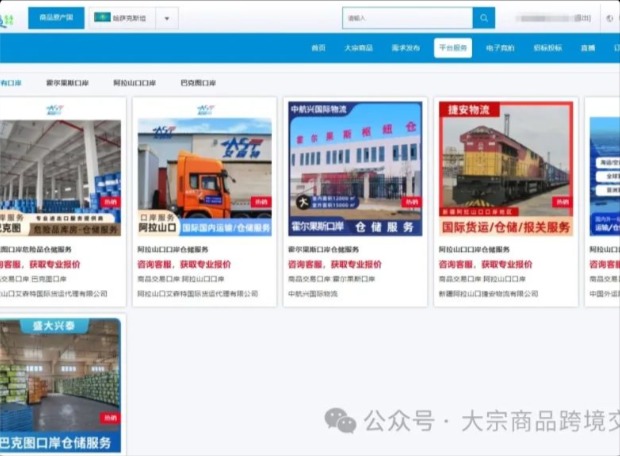This screenshot has width=620, height=456.
Task: Select the highlighted 平台服务 navigation item
Action: (x=453, y=48)
